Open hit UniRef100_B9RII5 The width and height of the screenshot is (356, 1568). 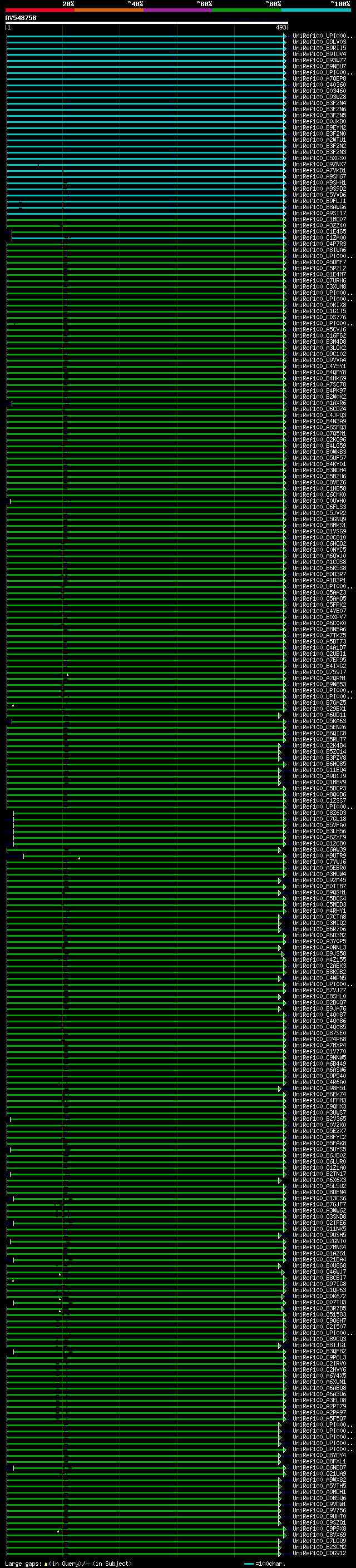click(319, 48)
